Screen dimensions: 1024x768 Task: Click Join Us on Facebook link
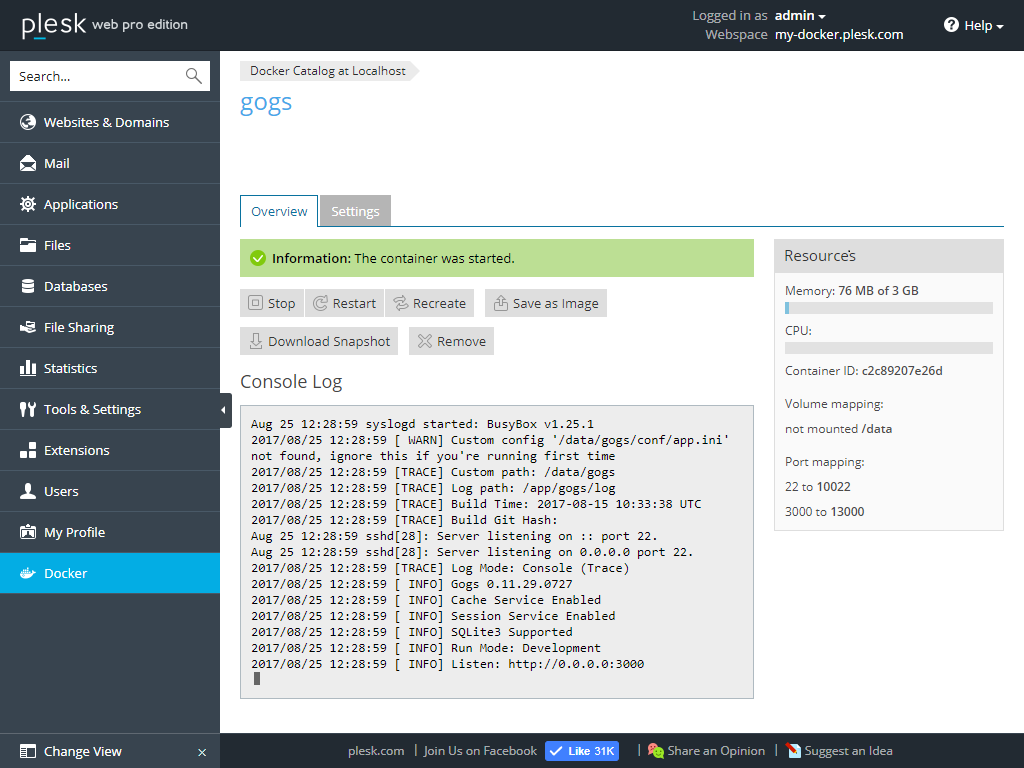pos(480,751)
